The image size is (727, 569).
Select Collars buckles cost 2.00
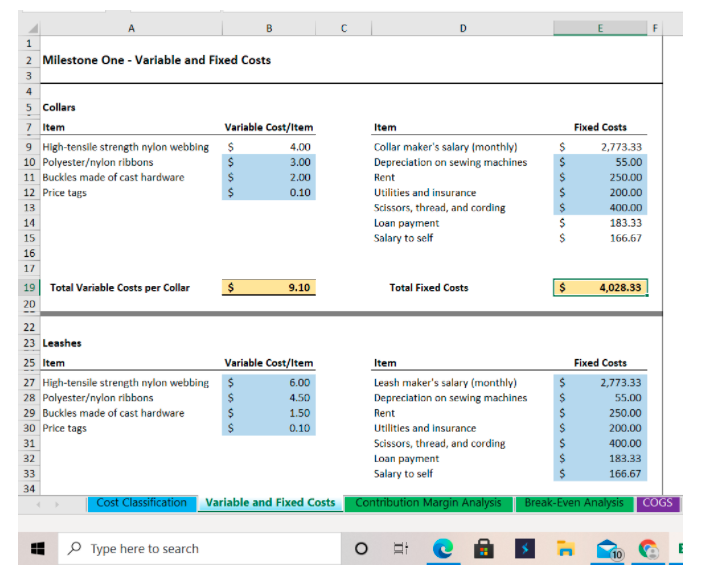(269, 177)
